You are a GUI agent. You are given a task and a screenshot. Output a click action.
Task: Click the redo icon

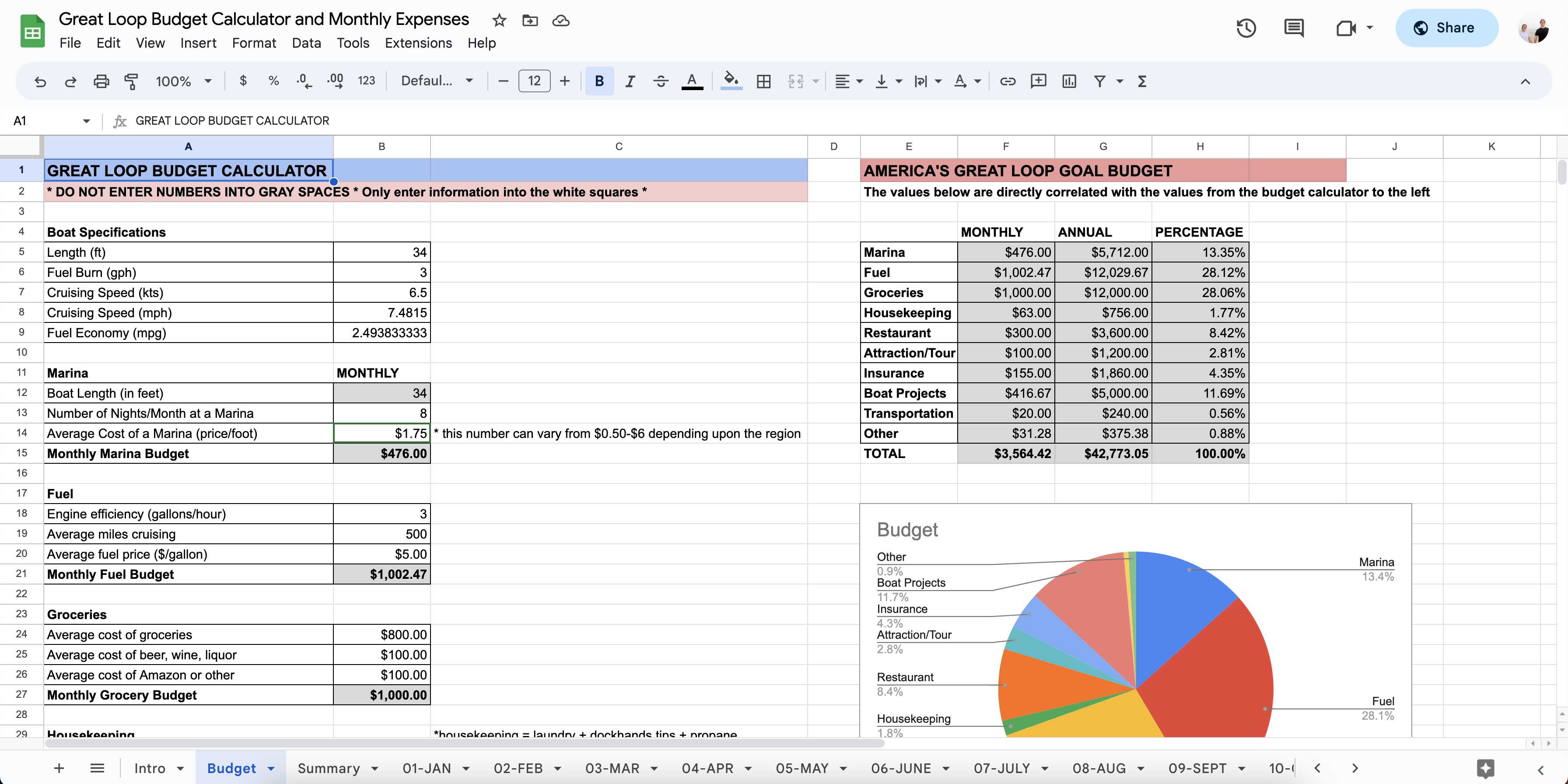[70, 81]
